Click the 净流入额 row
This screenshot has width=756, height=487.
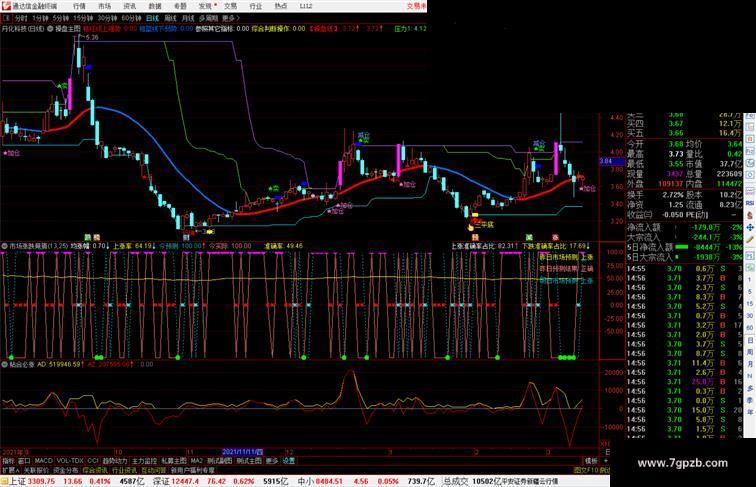tap(684, 227)
